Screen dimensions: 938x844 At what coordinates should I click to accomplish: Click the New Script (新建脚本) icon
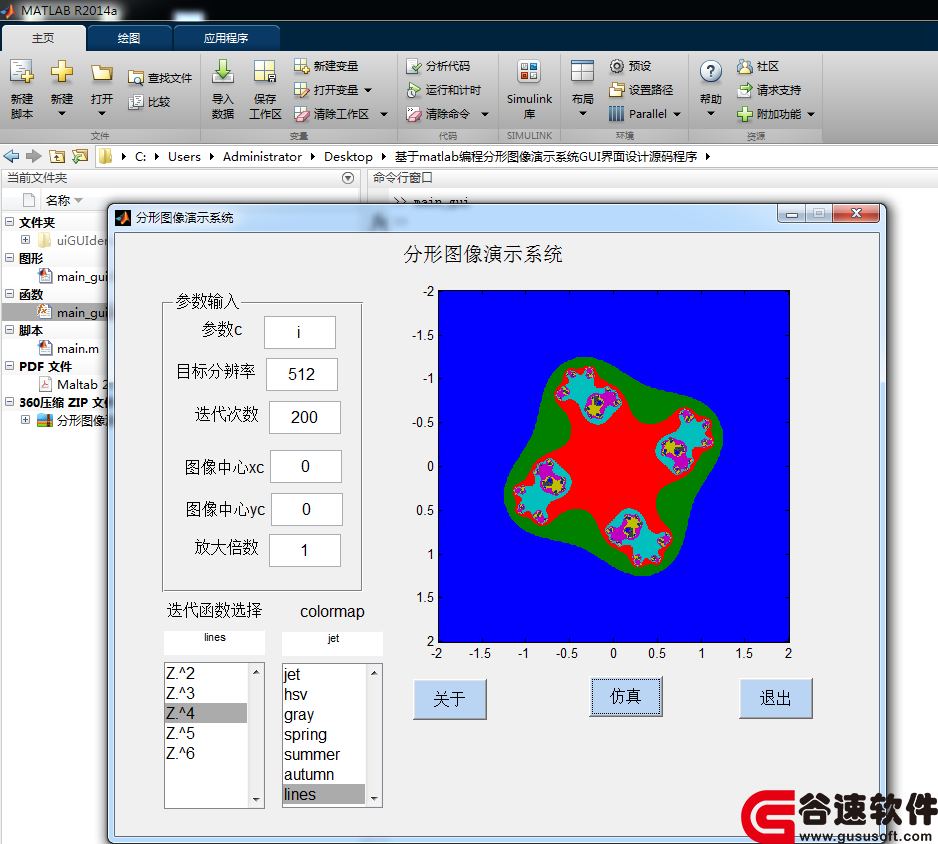click(22, 71)
